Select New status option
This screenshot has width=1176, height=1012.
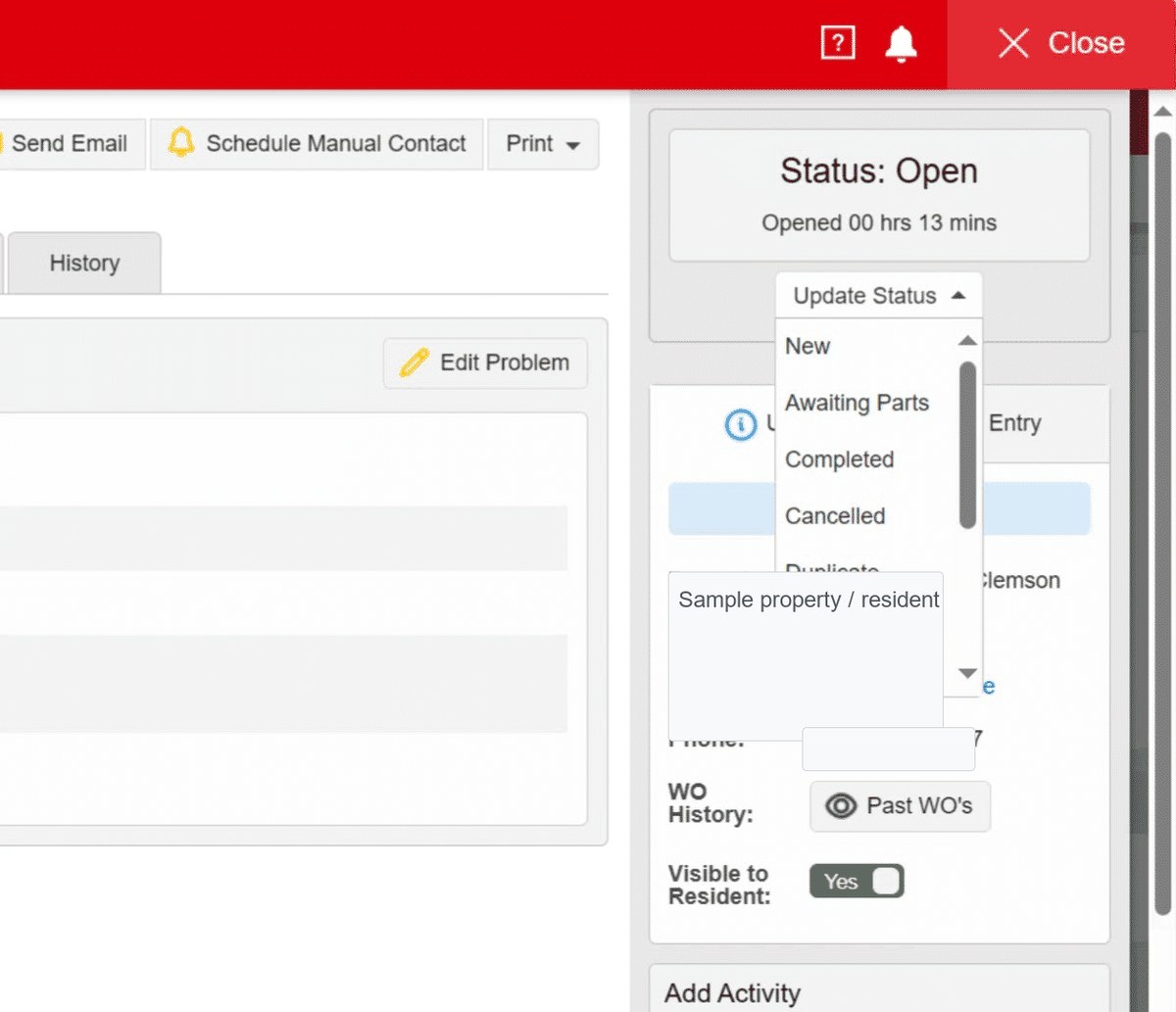pos(808,346)
